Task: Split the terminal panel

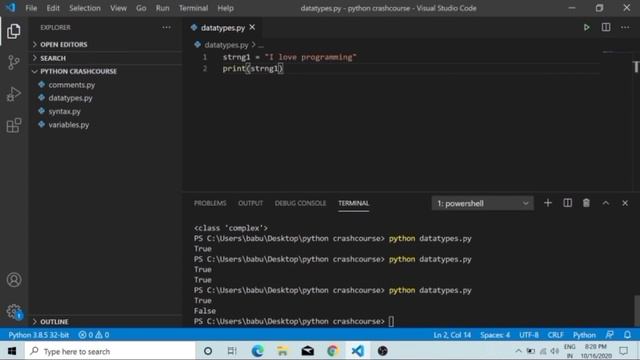Action: [x=567, y=203]
